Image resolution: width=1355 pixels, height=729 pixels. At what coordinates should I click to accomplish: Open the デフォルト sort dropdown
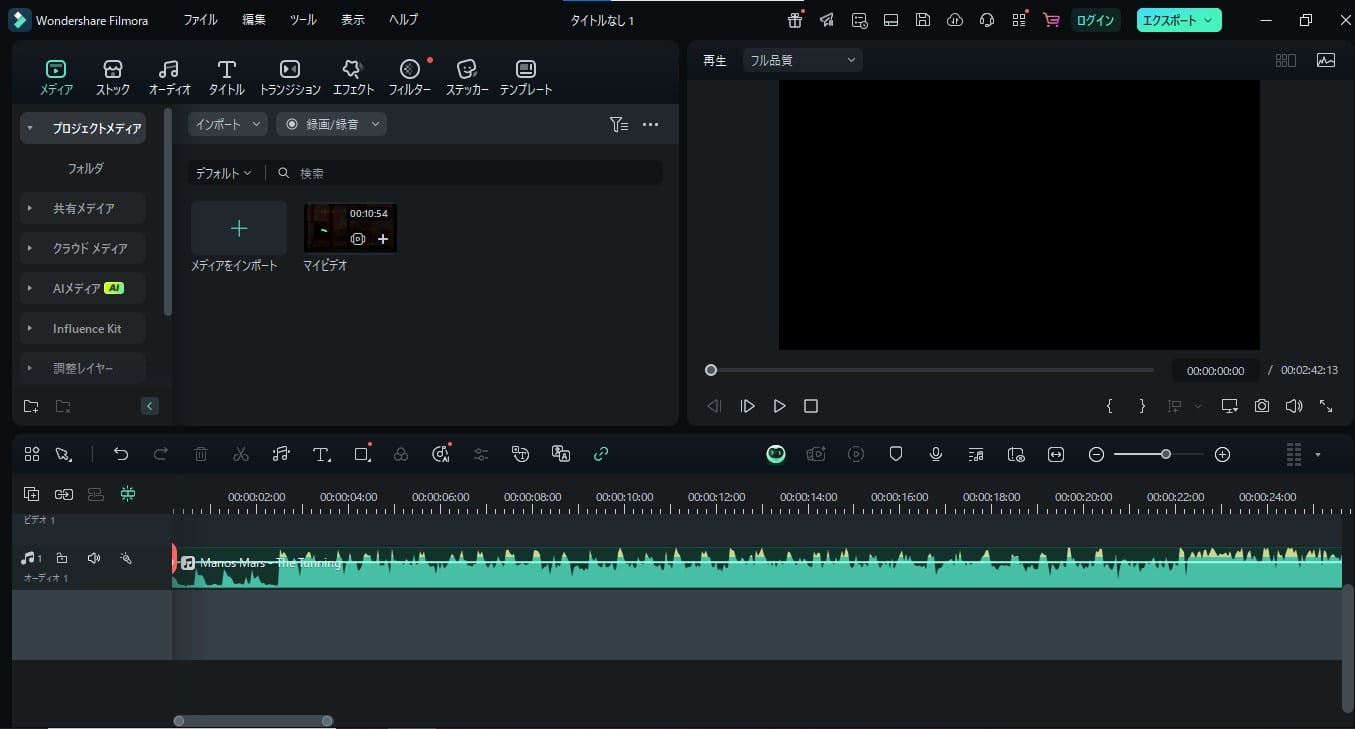pyautogui.click(x=223, y=173)
